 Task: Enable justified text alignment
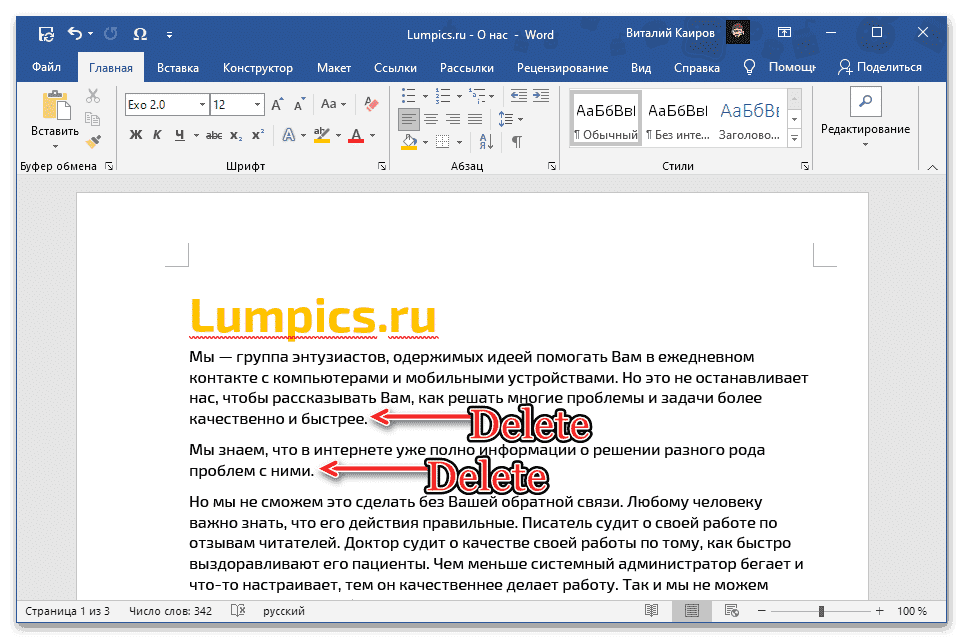[x=474, y=118]
